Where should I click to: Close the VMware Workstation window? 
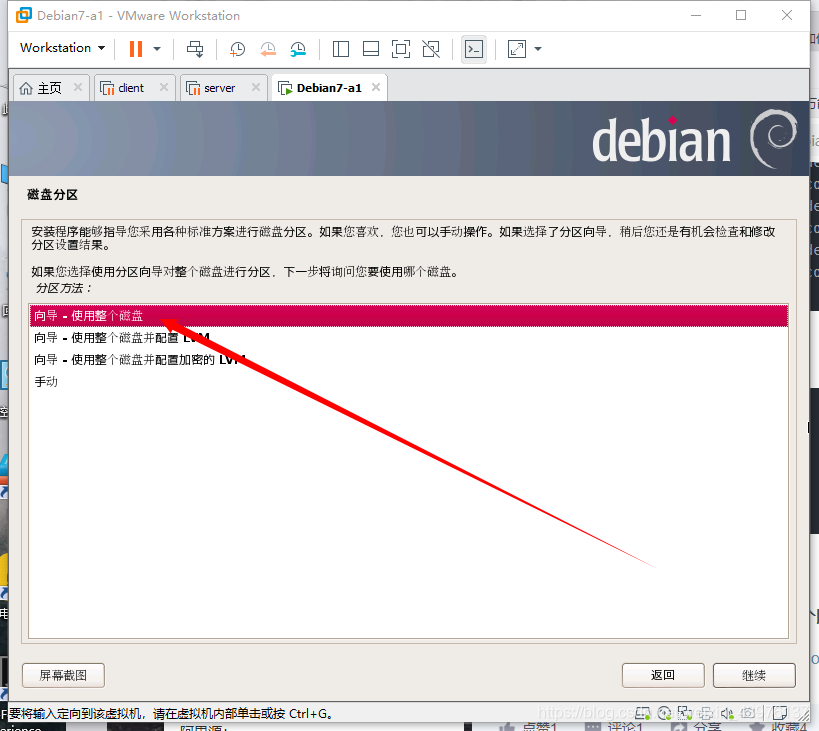787,15
